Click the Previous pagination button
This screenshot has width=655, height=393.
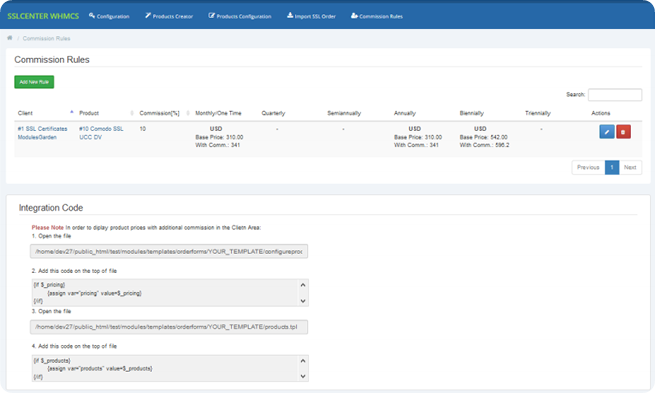588,167
